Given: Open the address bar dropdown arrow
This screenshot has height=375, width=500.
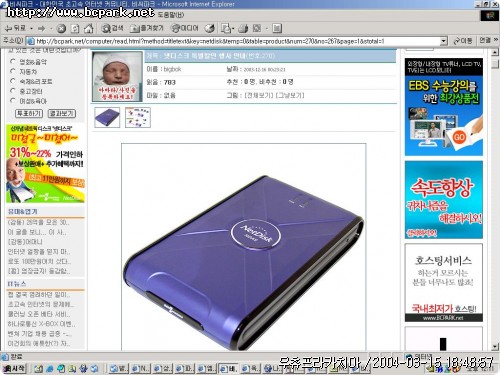Looking at the screenshot, I should (x=443, y=41).
